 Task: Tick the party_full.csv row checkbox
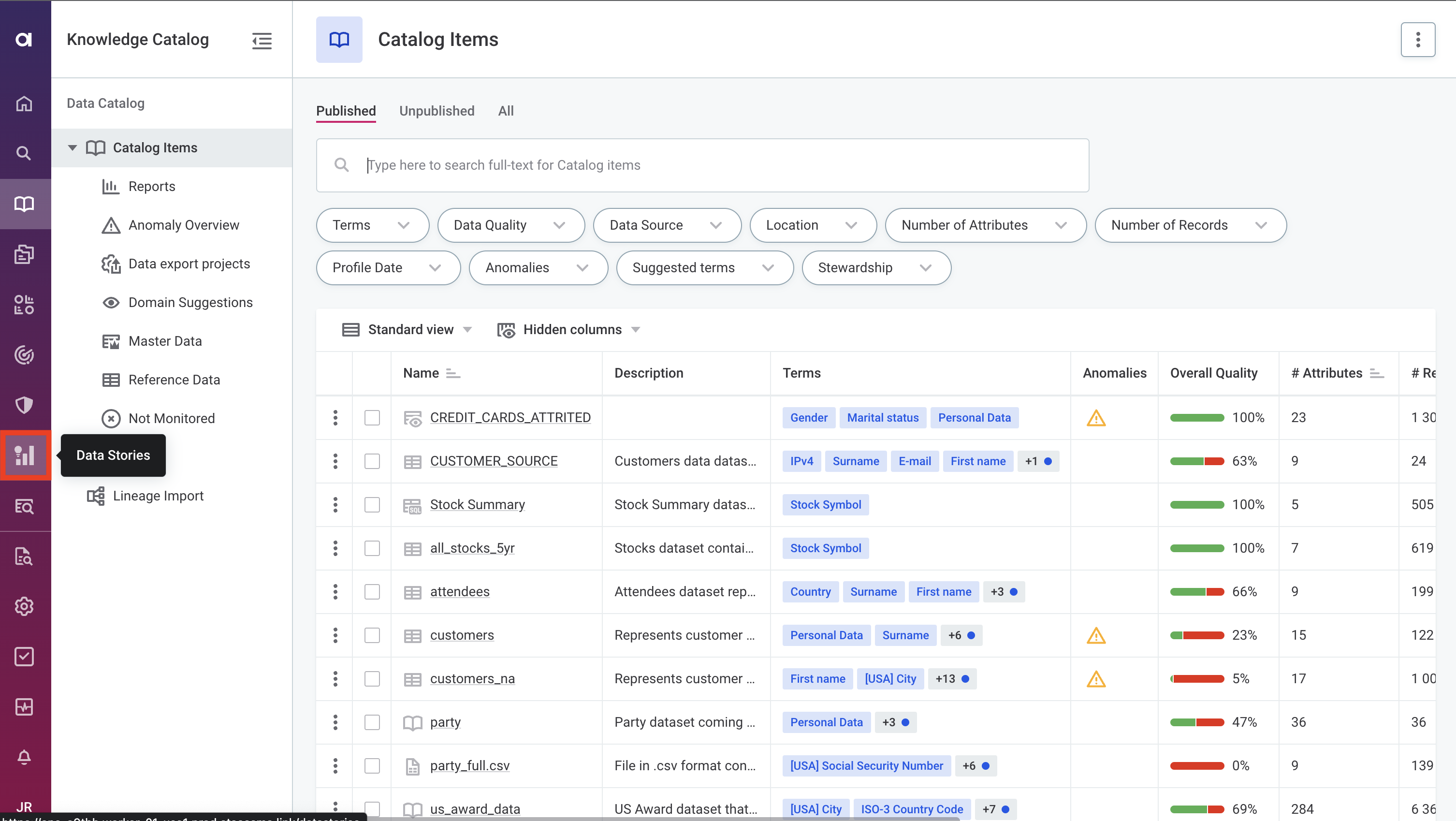tap(372, 765)
